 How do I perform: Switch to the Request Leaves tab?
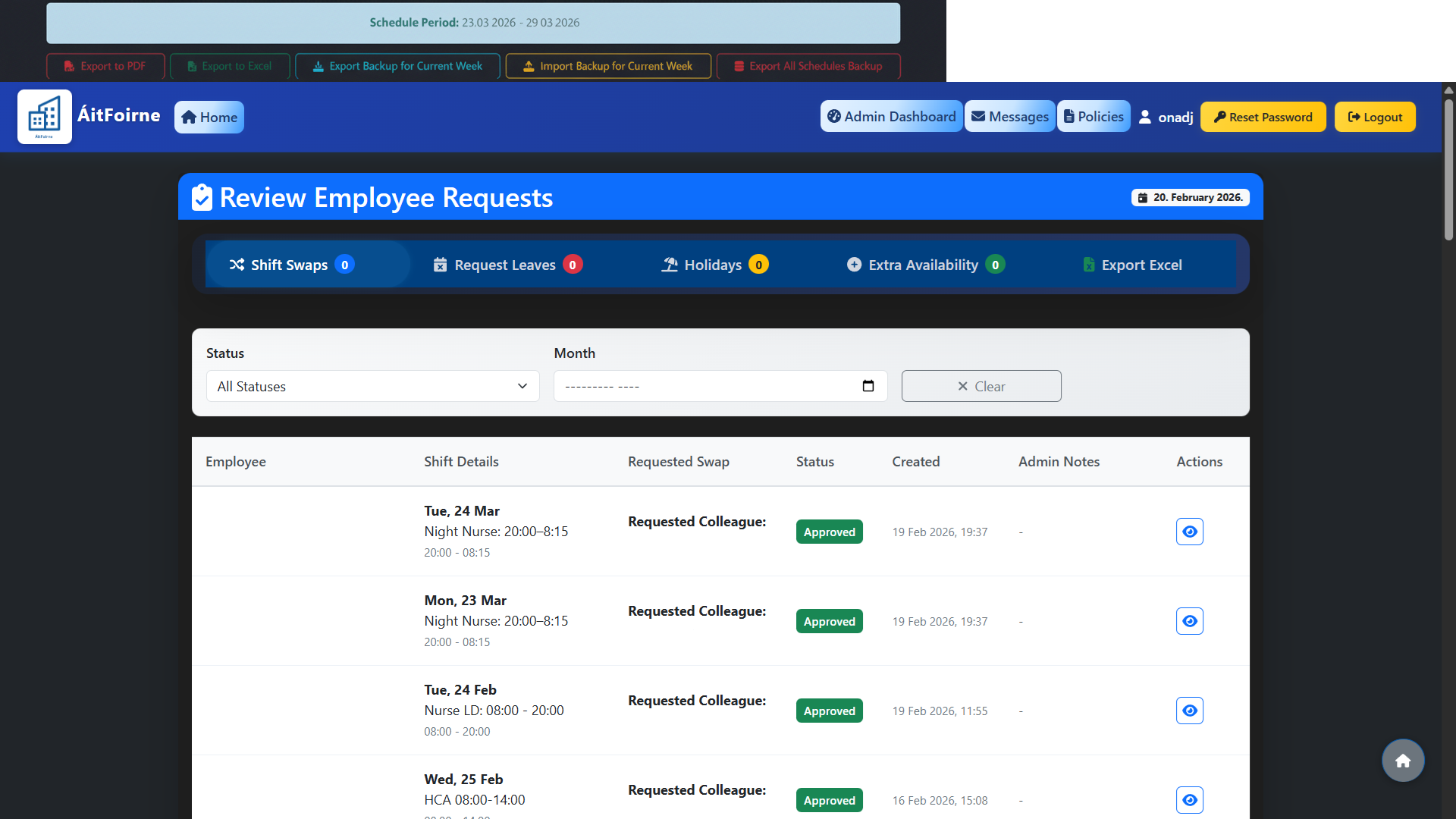coord(506,265)
